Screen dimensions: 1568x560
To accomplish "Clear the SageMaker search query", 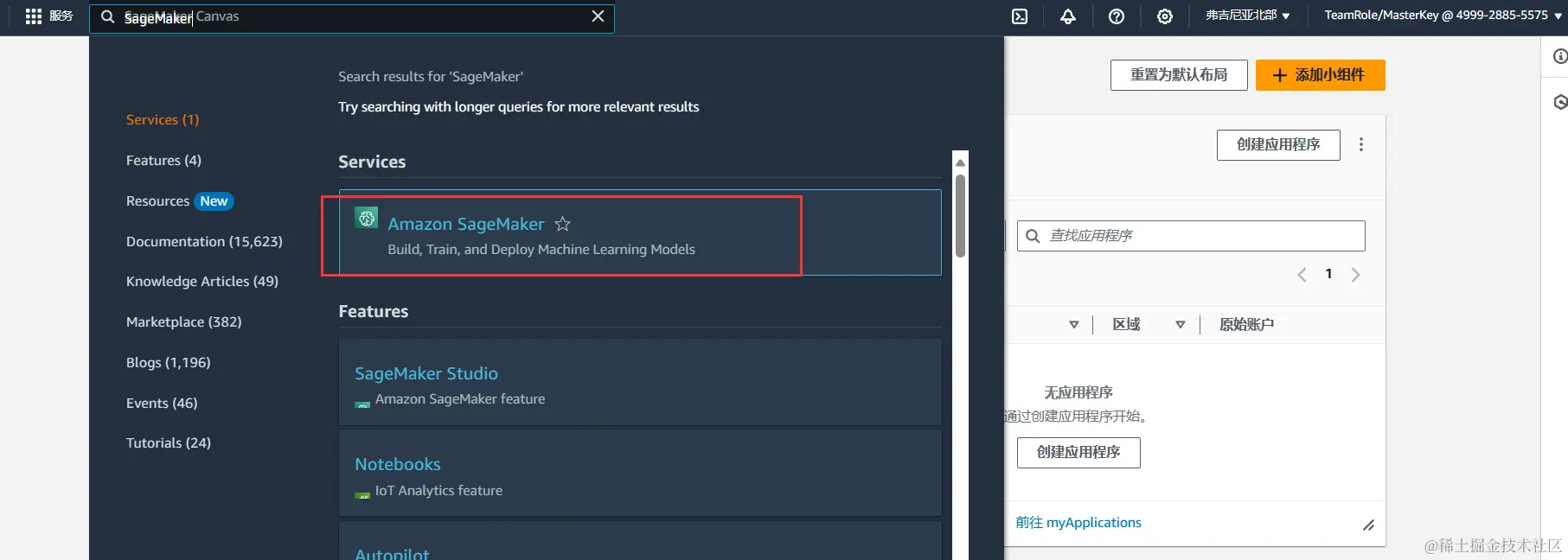I will tap(598, 16).
